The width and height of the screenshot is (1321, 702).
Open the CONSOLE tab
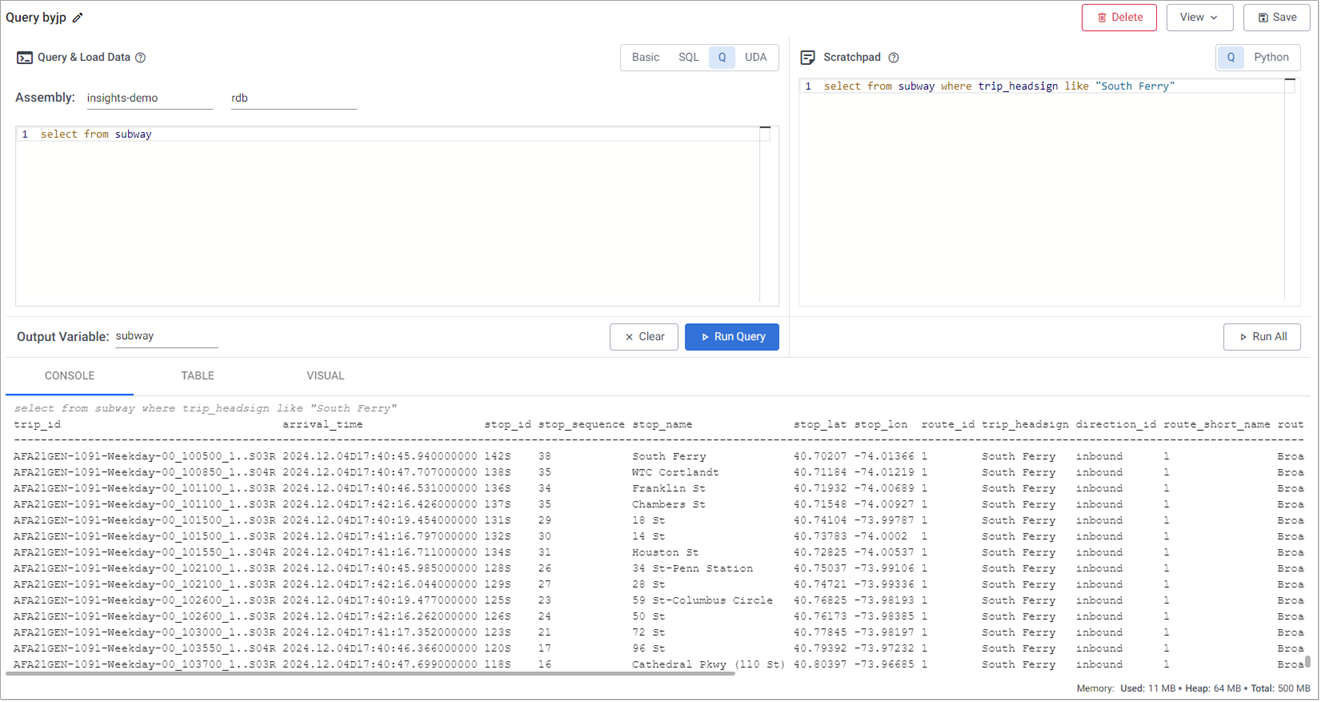point(70,376)
